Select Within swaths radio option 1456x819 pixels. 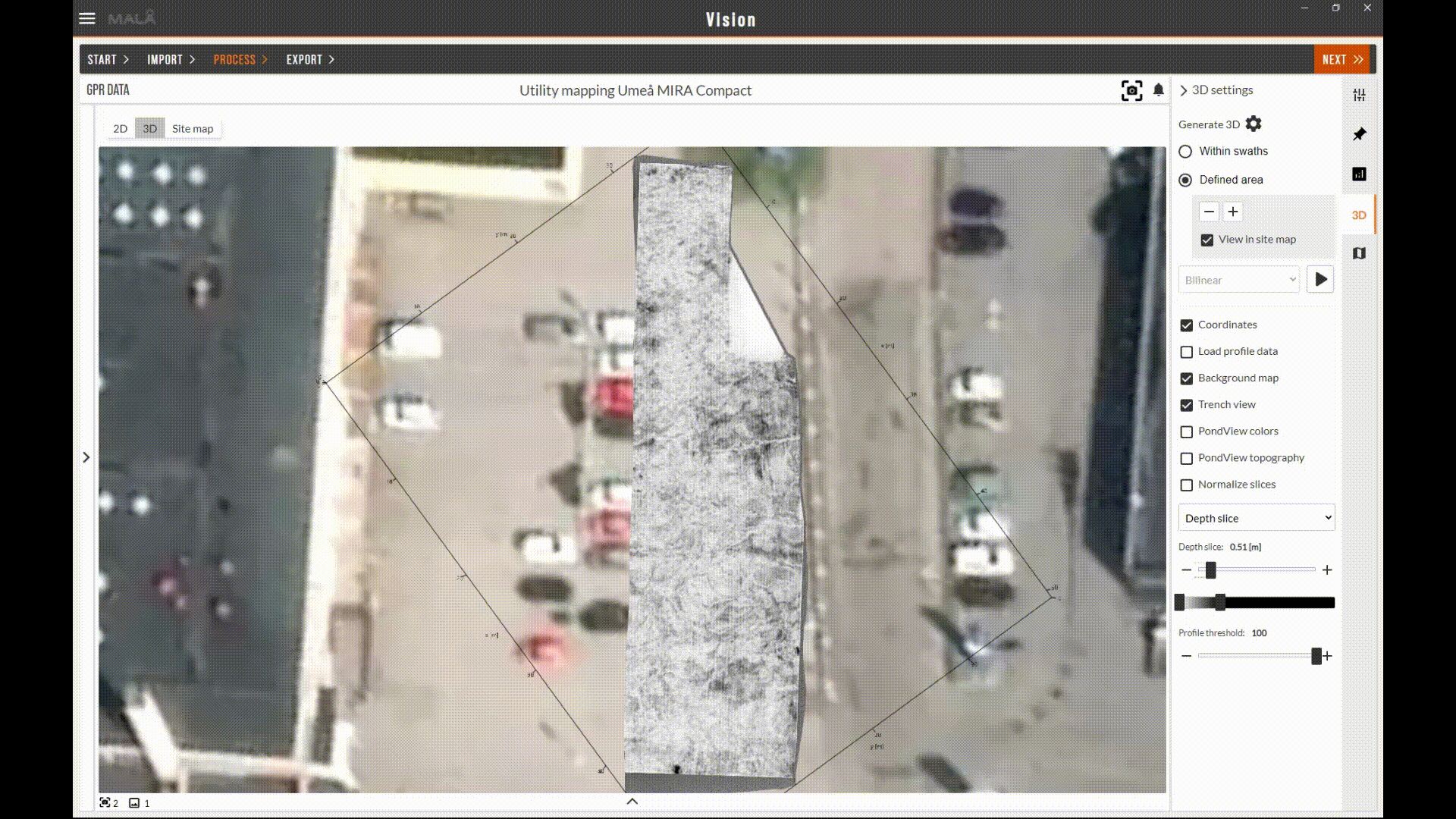(1185, 152)
